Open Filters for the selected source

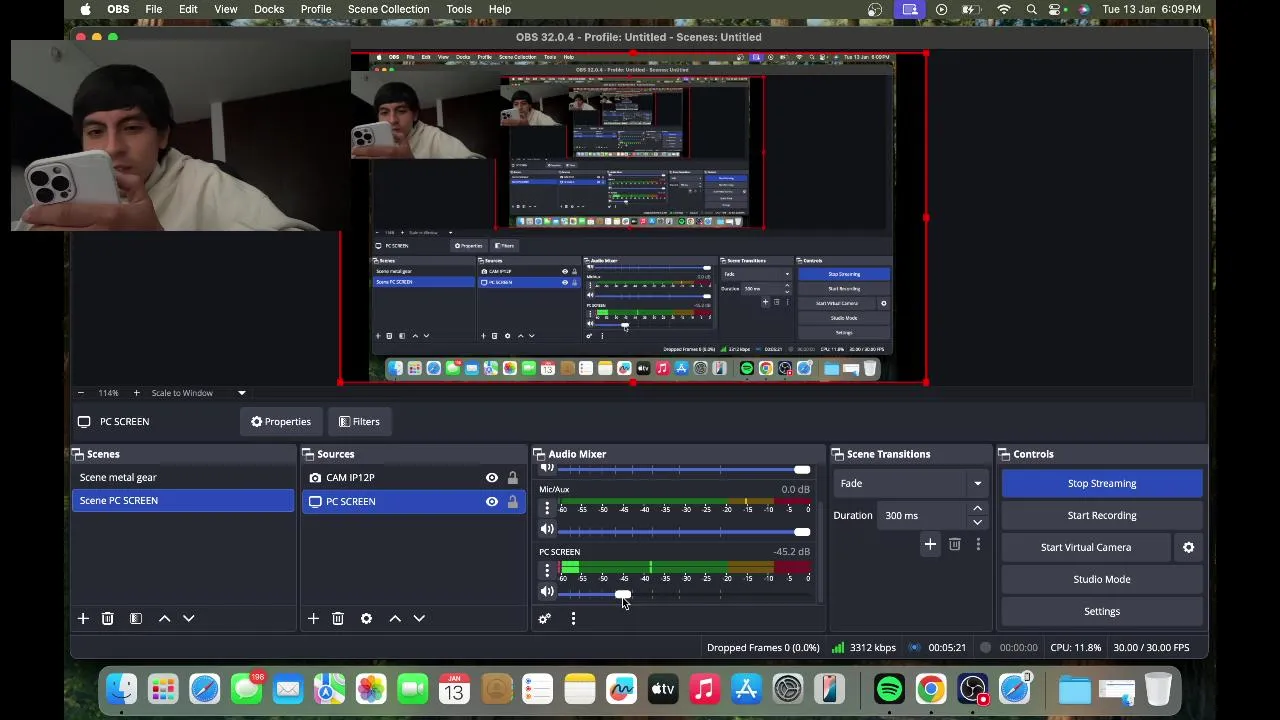pyautogui.click(x=360, y=422)
